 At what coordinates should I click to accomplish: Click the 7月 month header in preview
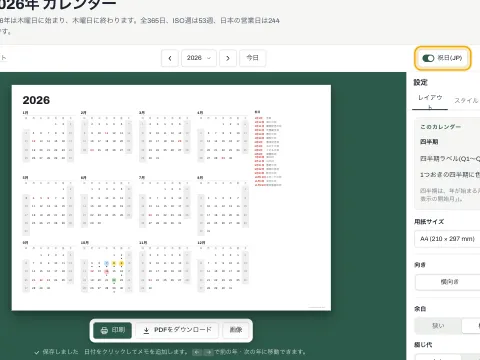tap(142, 178)
